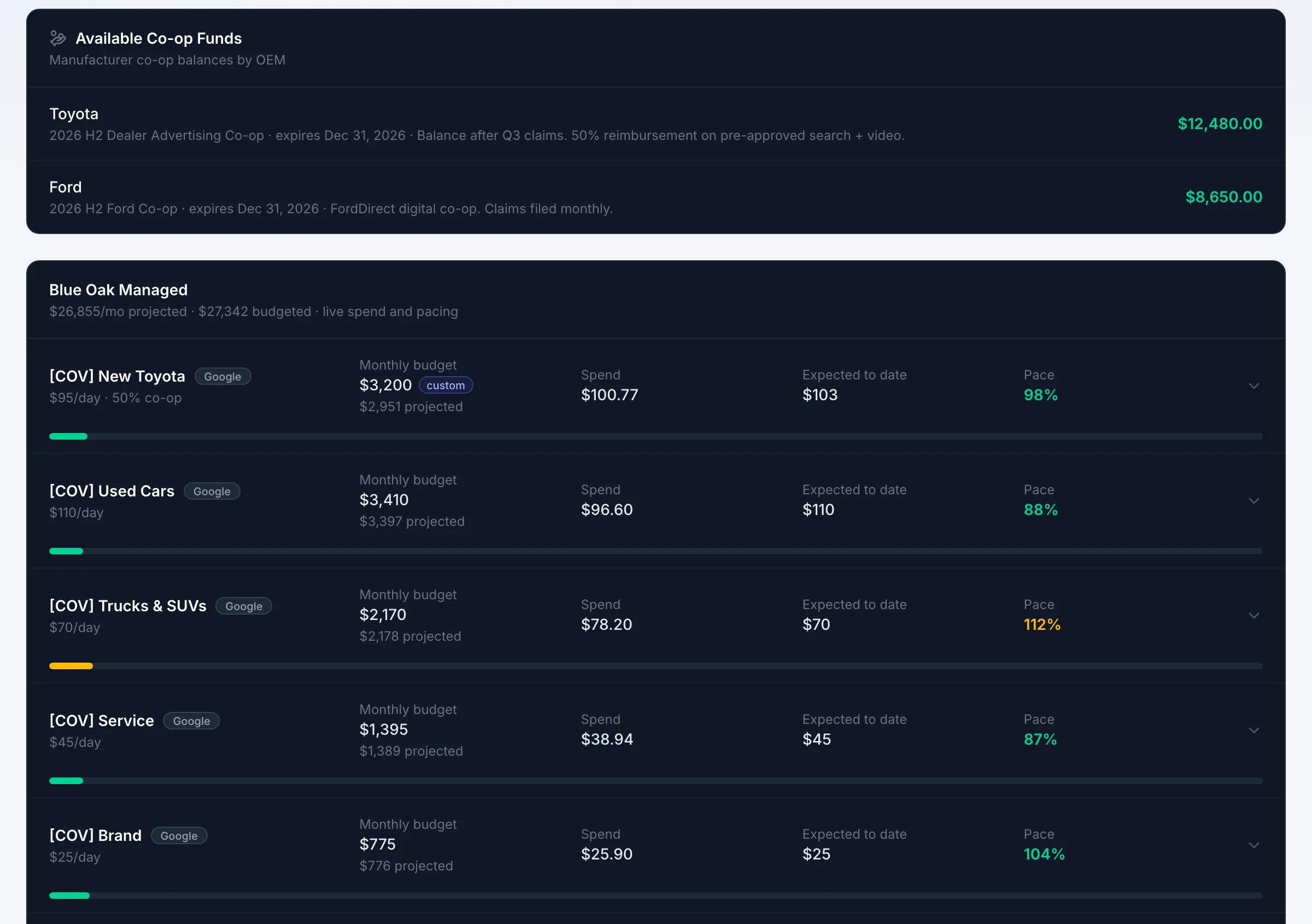Expand the [COV] New Toyota row chevron
This screenshot has height=924, width=1312.
tap(1254, 385)
